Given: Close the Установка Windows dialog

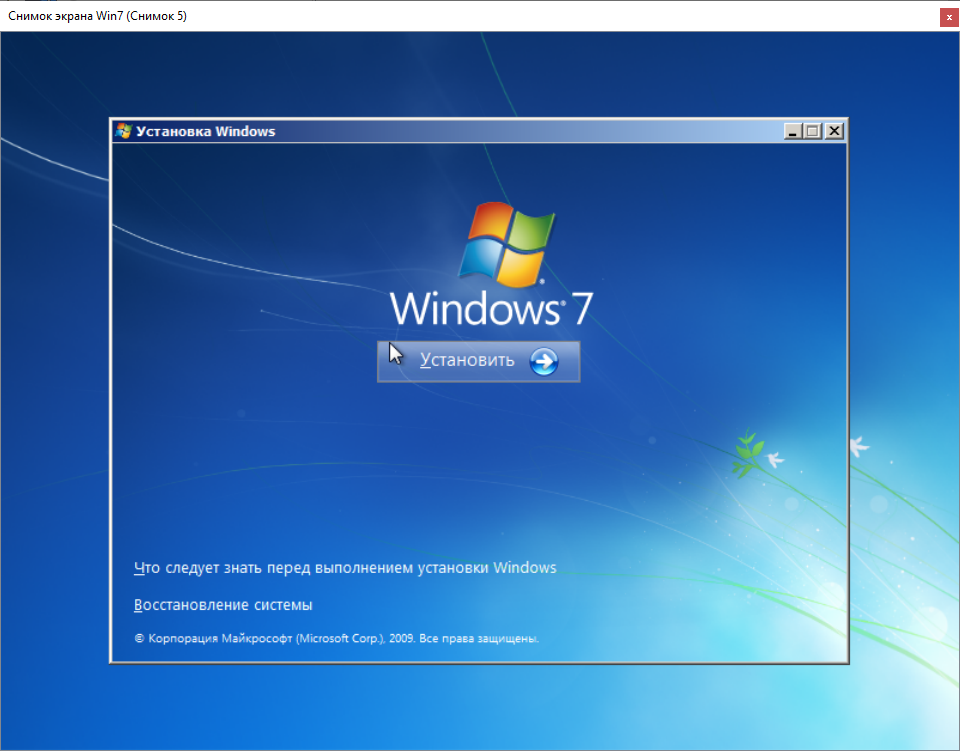Looking at the screenshot, I should point(834,131).
